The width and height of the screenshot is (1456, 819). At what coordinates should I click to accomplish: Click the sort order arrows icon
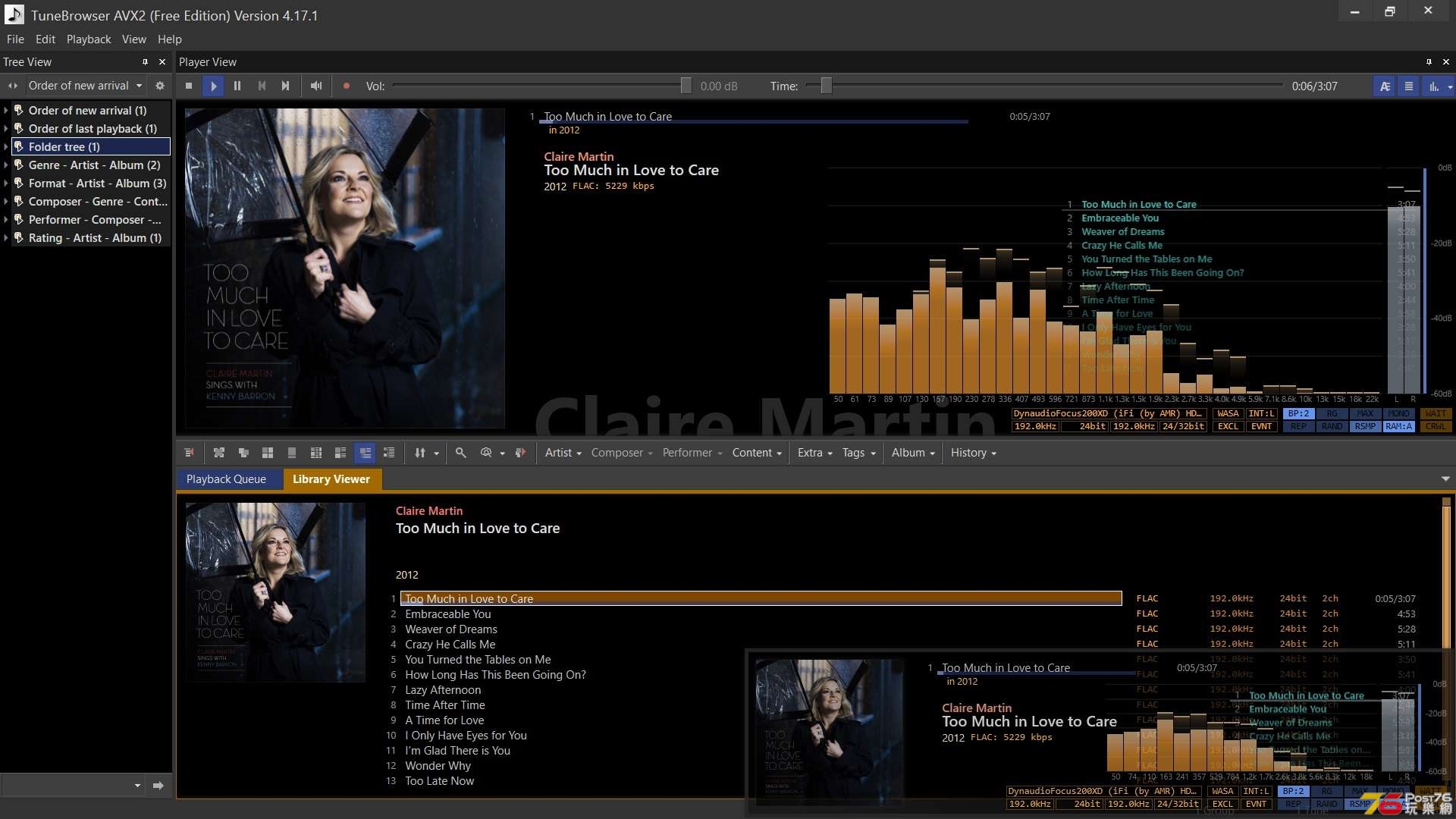click(420, 453)
